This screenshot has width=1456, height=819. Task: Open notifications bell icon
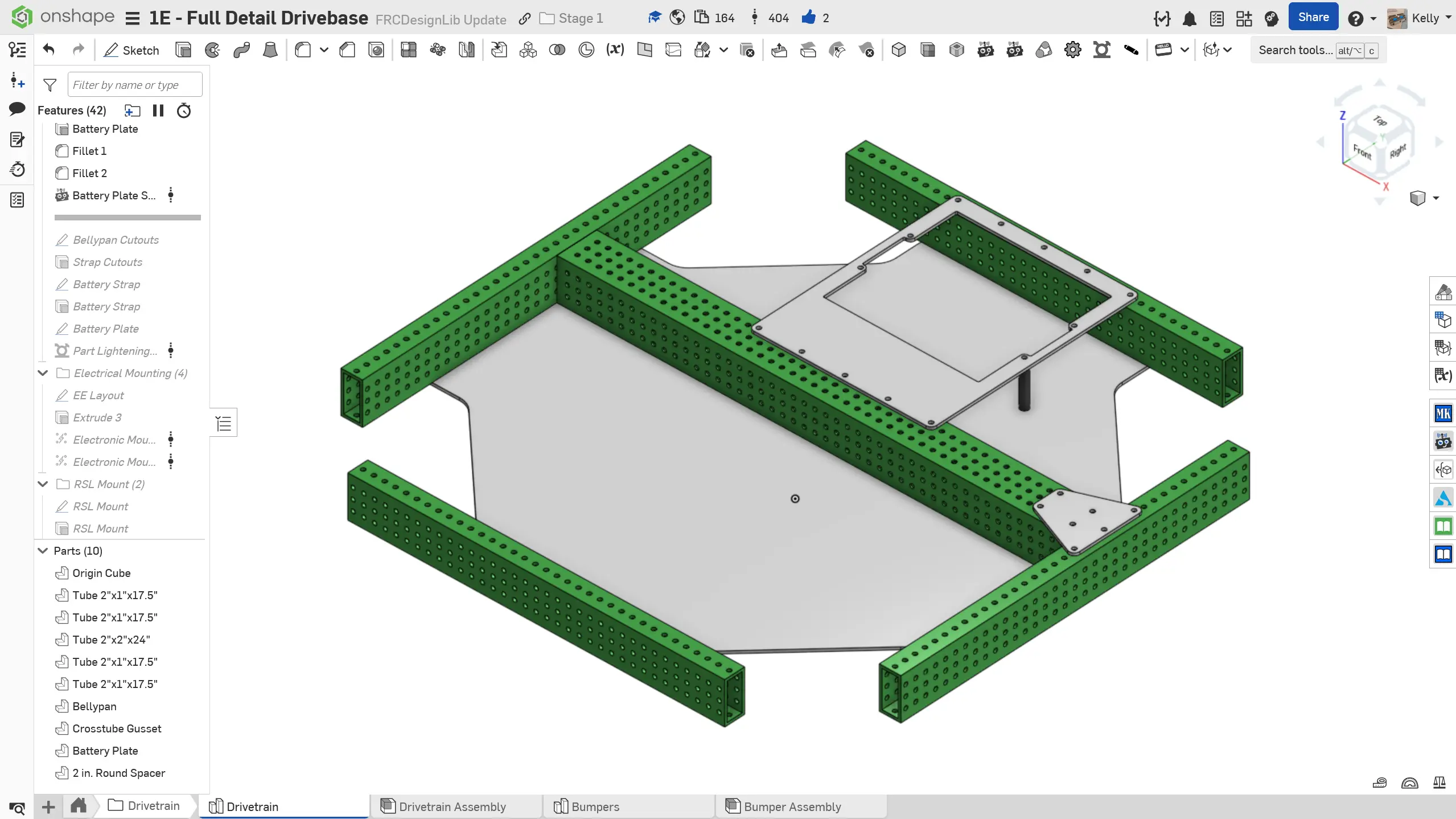tap(1189, 18)
